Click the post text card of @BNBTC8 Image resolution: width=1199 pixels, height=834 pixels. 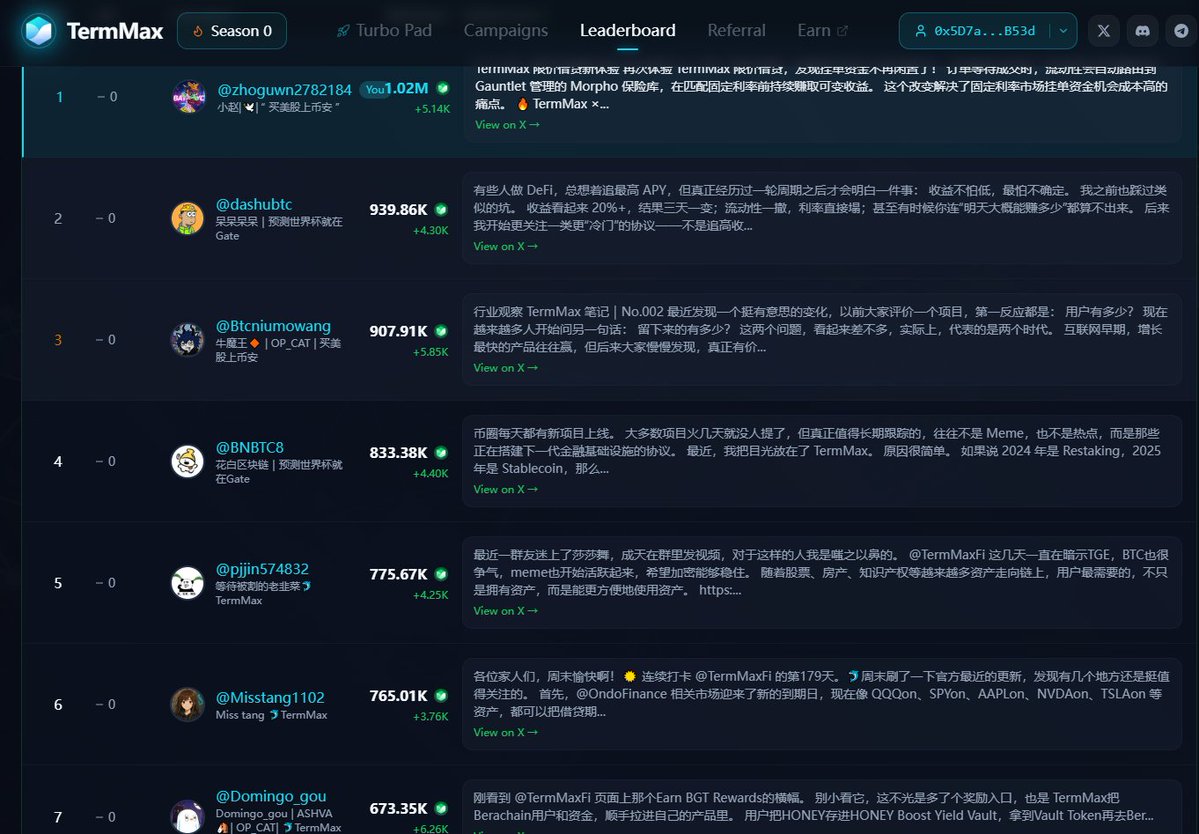coord(822,461)
